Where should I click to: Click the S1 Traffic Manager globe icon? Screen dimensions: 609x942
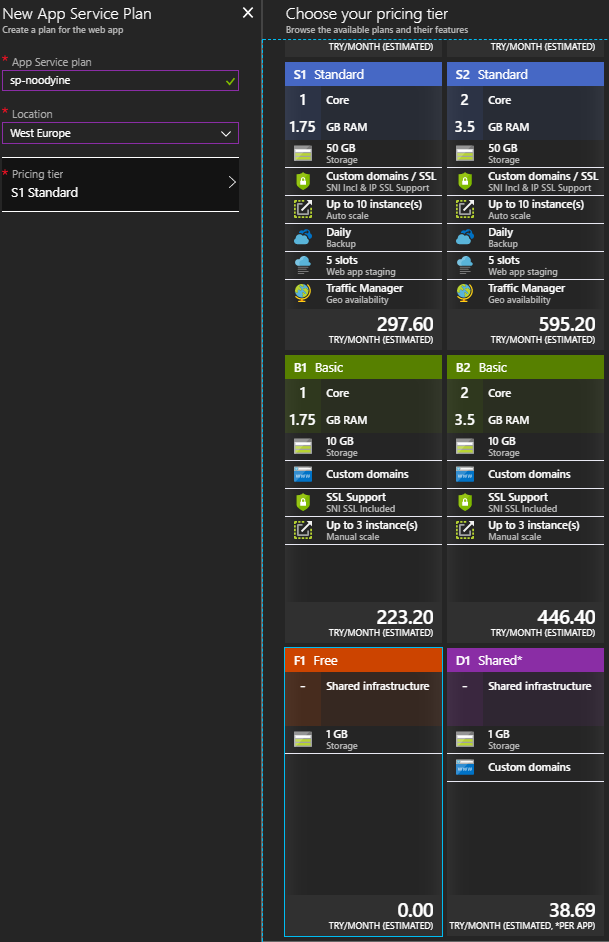(x=303, y=293)
